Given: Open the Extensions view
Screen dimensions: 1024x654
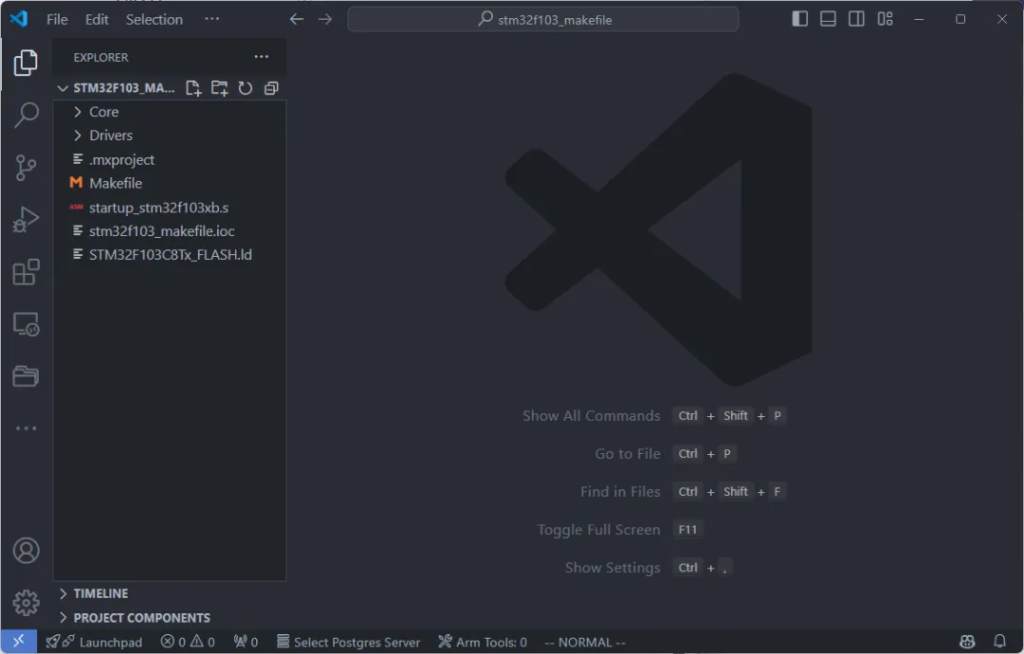Looking at the screenshot, I should [x=26, y=272].
